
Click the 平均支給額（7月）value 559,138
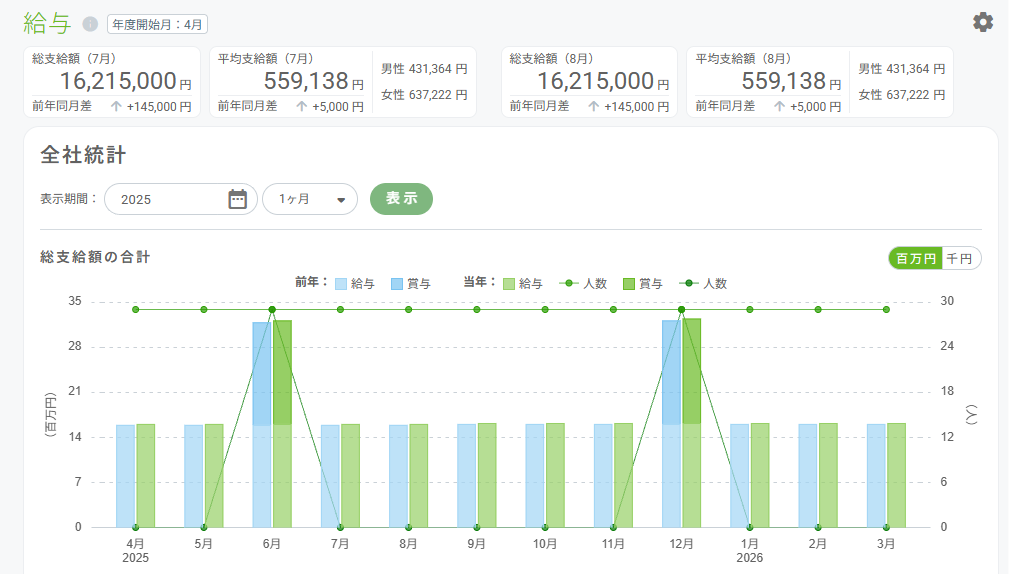(306, 81)
